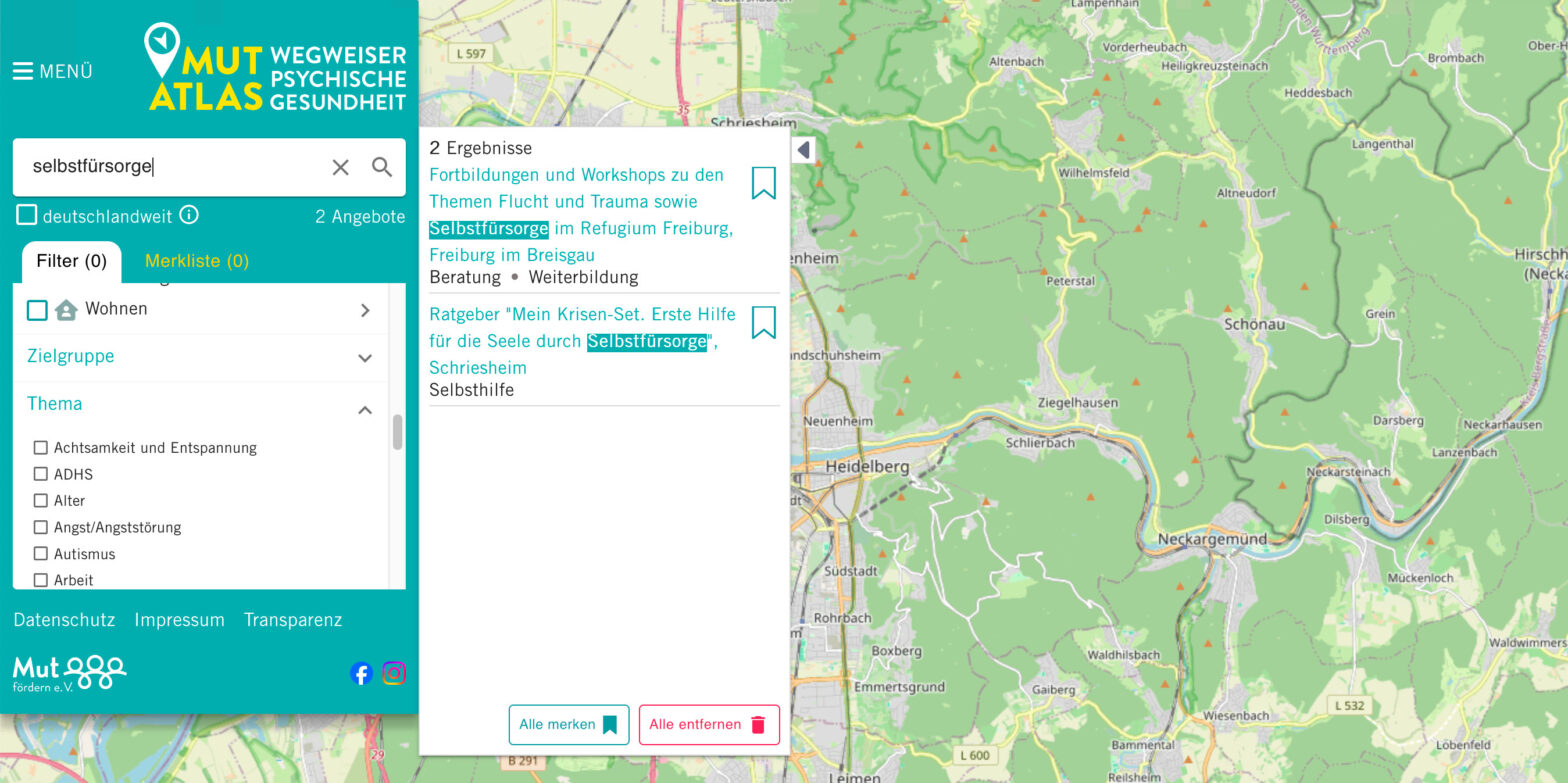Open the Fortbildungen und Workshops result
1568x783 pixels.
point(582,215)
